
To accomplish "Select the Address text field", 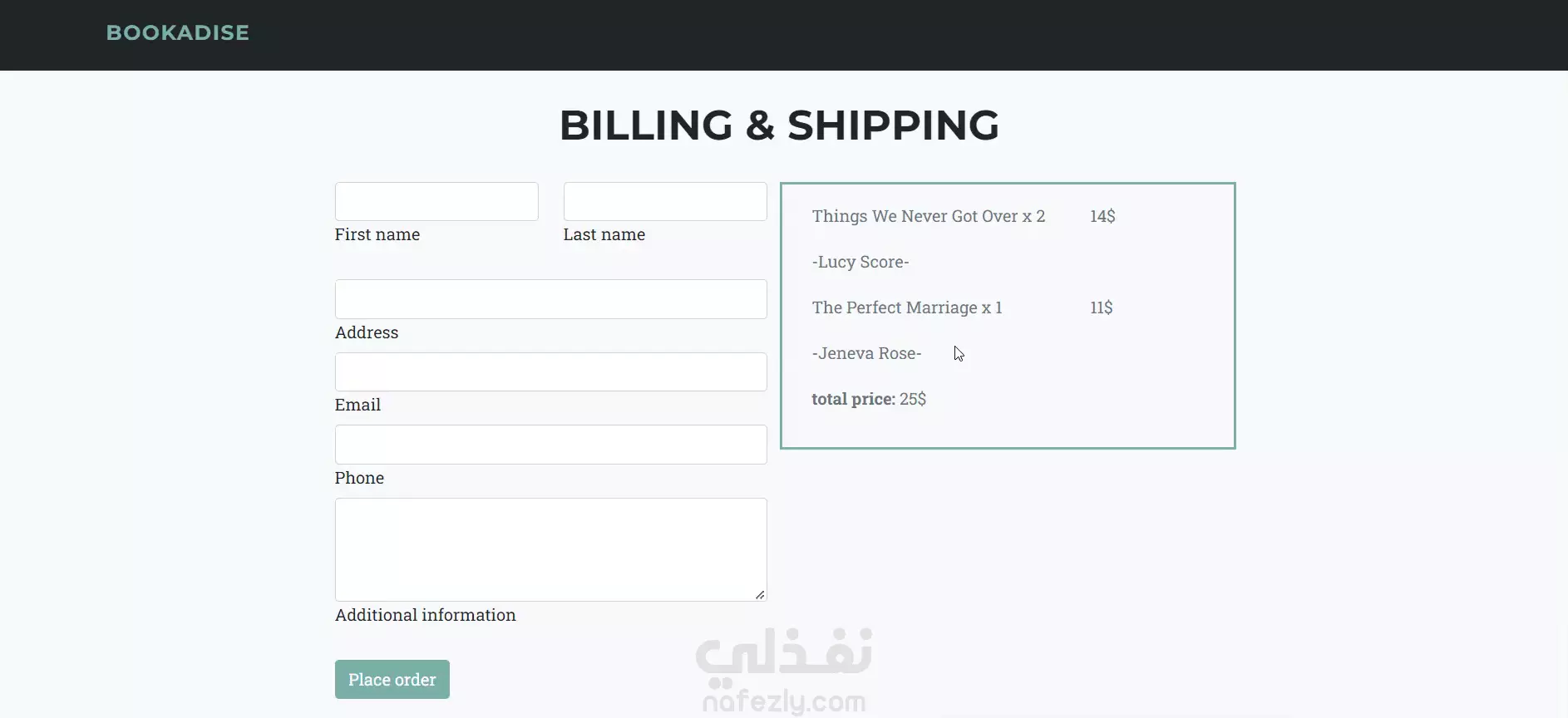I will point(550,299).
